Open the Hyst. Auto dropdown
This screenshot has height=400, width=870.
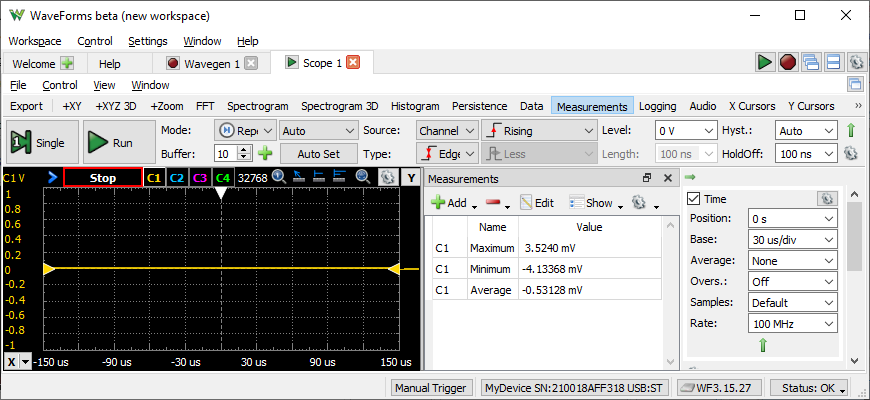(x=806, y=131)
